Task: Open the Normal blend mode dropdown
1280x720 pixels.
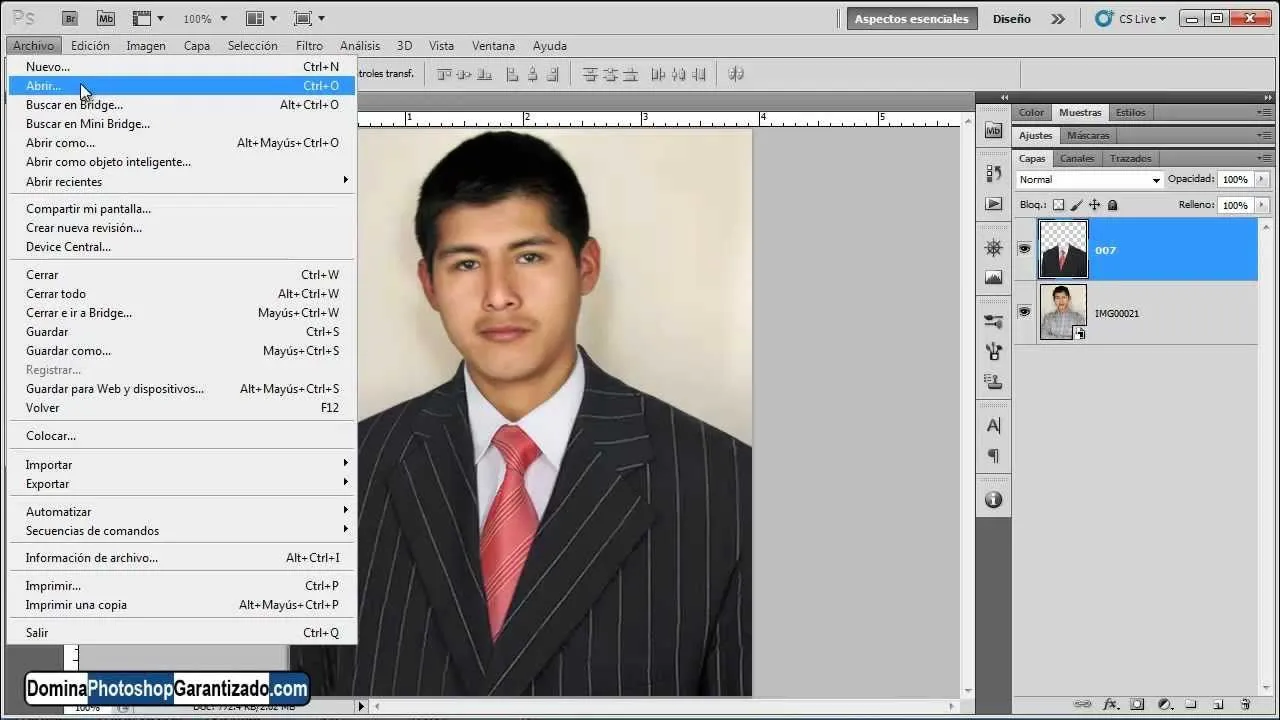Action: click(1089, 180)
